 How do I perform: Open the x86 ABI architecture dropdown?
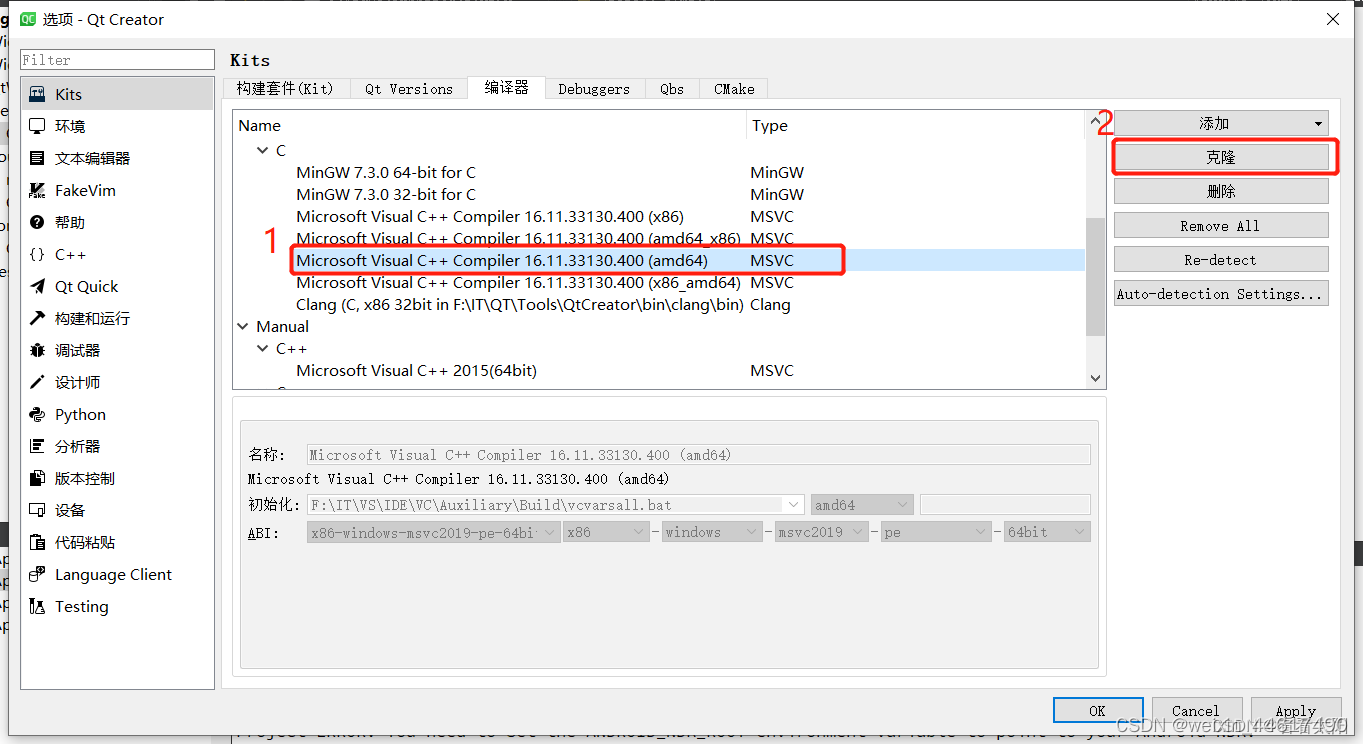click(x=607, y=532)
